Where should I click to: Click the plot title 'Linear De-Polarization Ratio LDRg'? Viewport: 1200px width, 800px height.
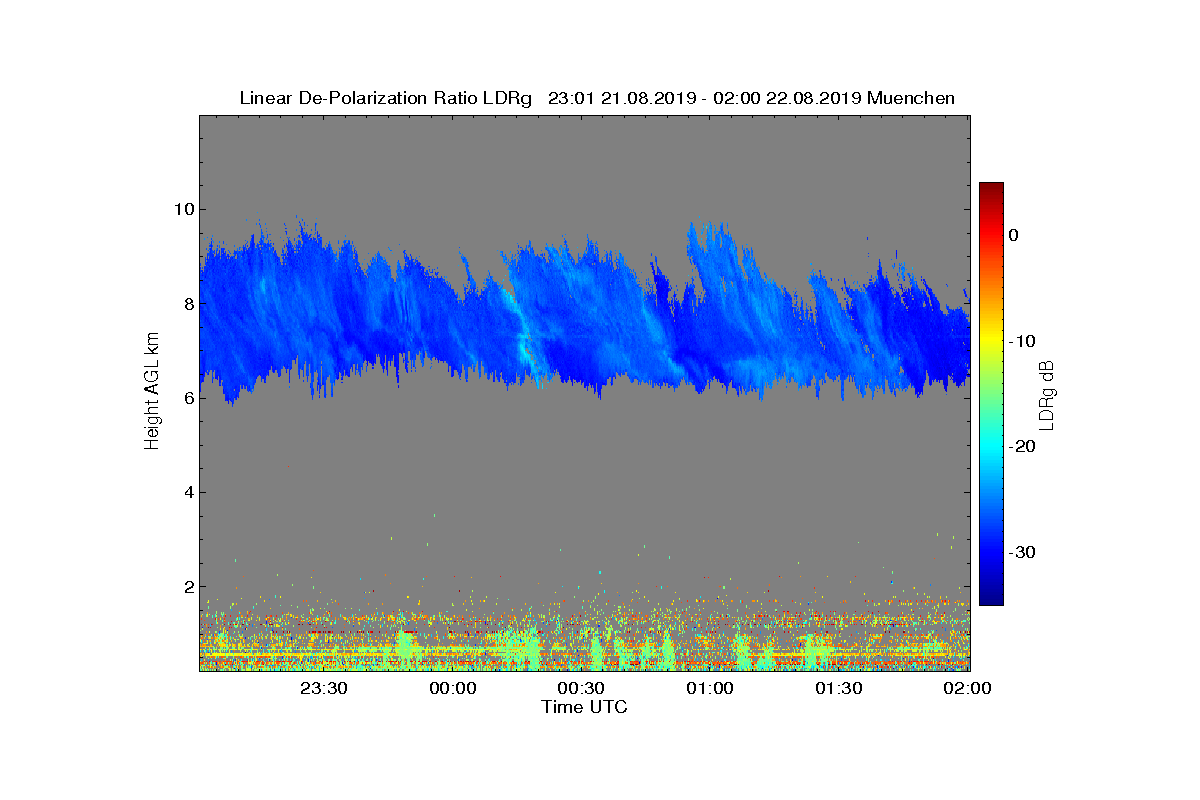pos(388,98)
